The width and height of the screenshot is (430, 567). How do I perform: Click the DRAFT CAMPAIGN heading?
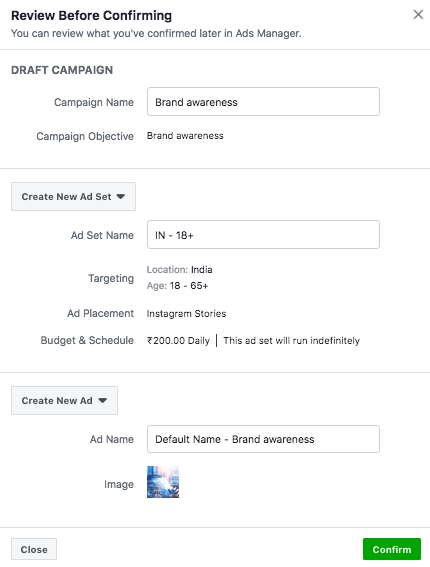[x=62, y=70]
